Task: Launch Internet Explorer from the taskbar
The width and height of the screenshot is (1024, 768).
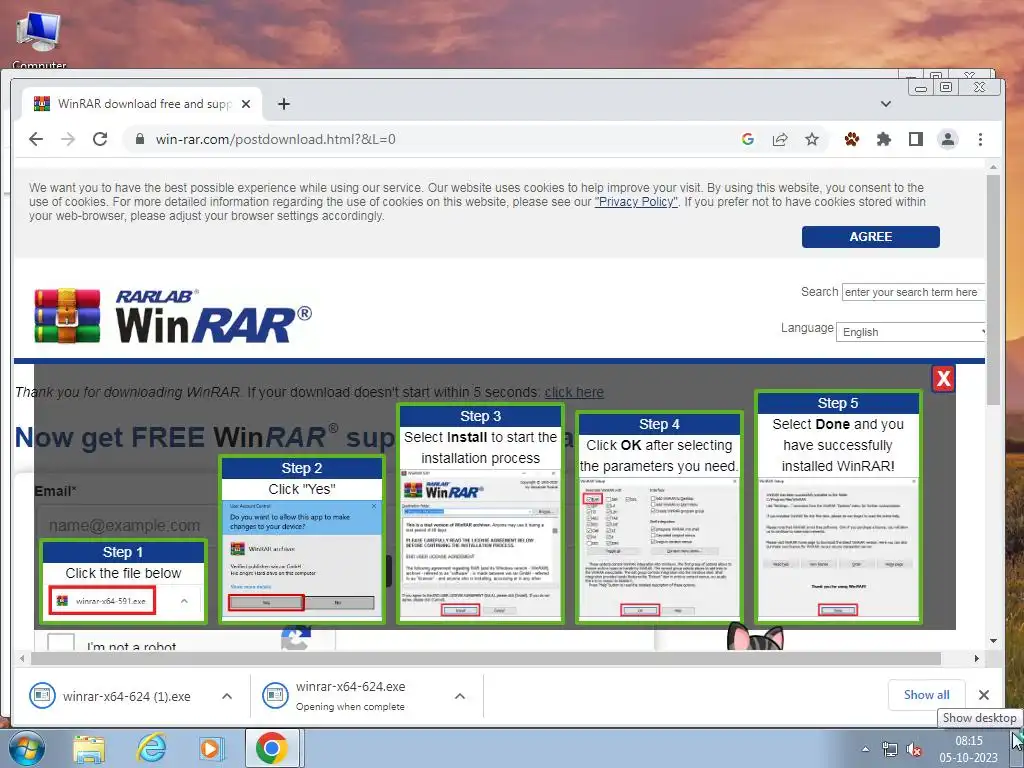Action: click(151, 748)
